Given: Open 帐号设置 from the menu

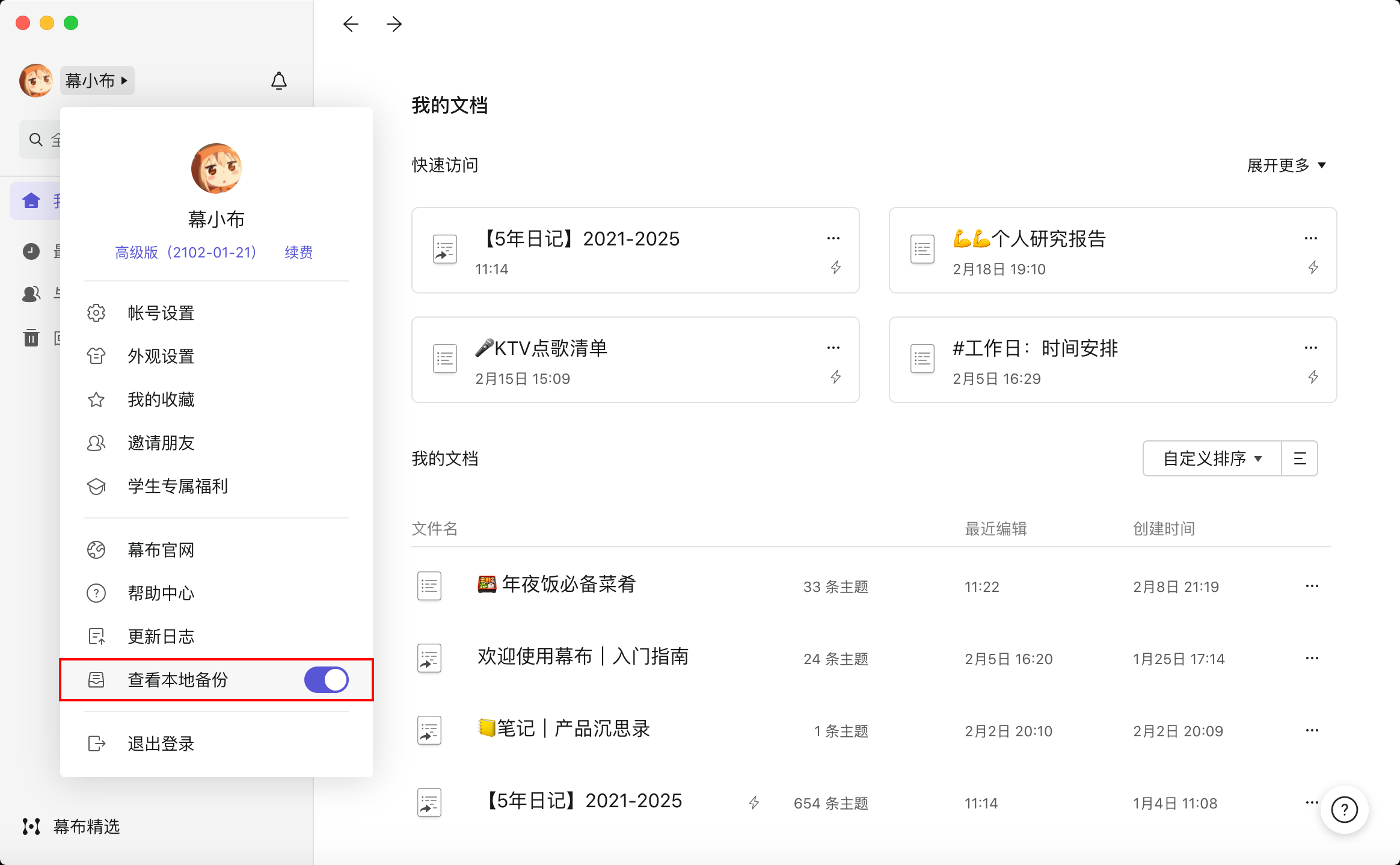Looking at the screenshot, I should coord(216,313).
